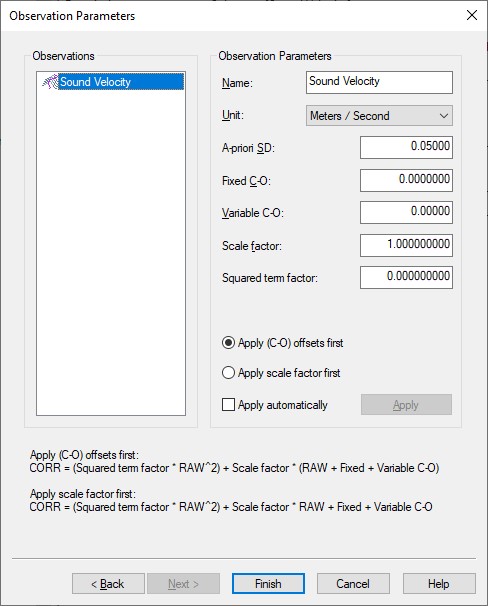The image size is (488, 606).
Task: Click the Unit: label
Action: coord(233,115)
